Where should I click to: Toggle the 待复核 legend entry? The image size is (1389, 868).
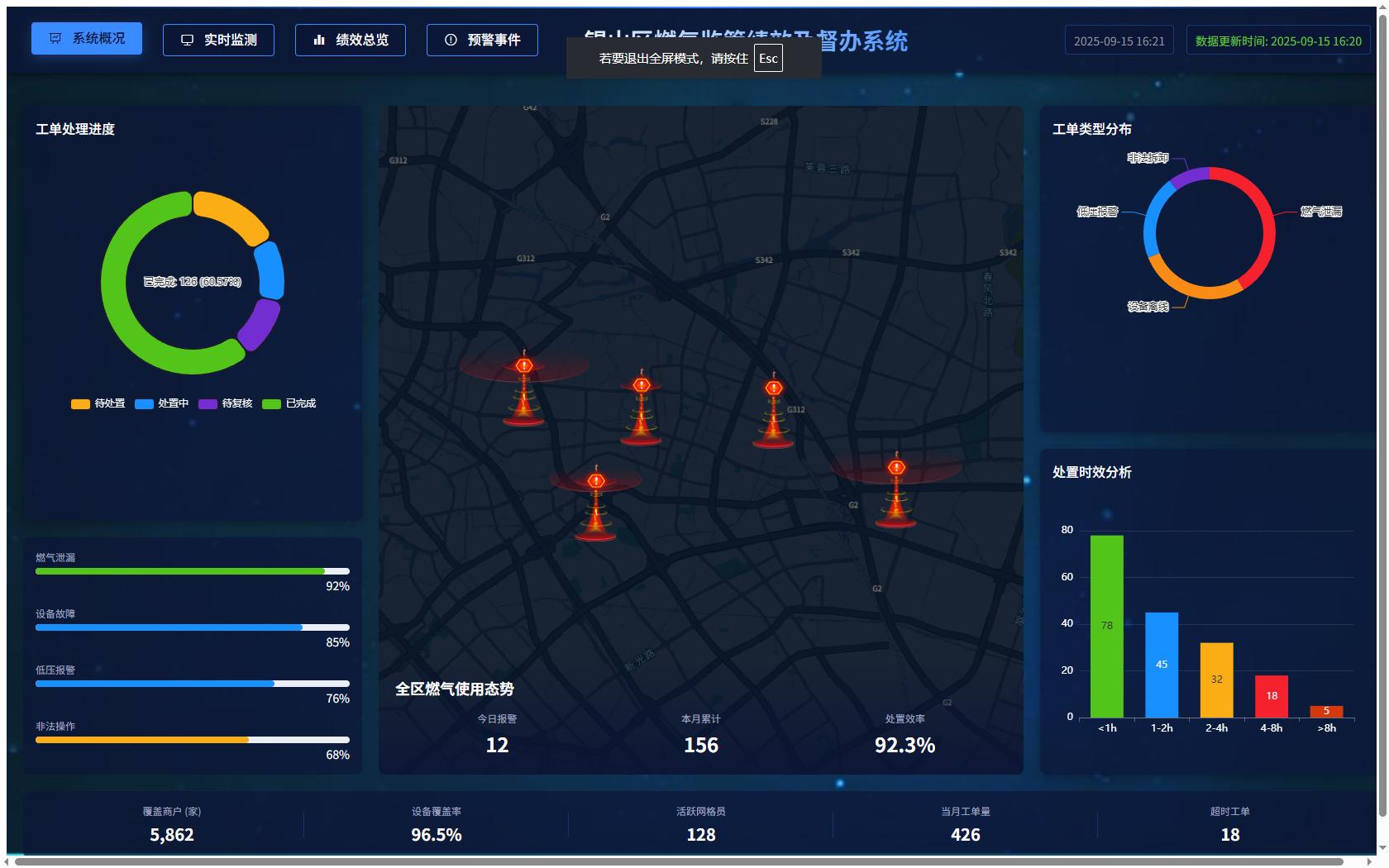tap(226, 403)
